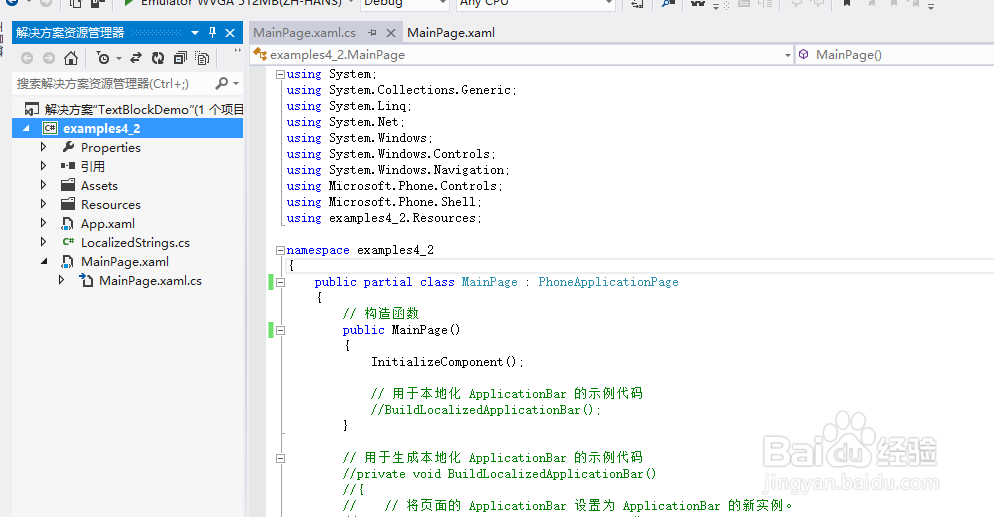Open the Solution Explorer window position dropdown

195,33
